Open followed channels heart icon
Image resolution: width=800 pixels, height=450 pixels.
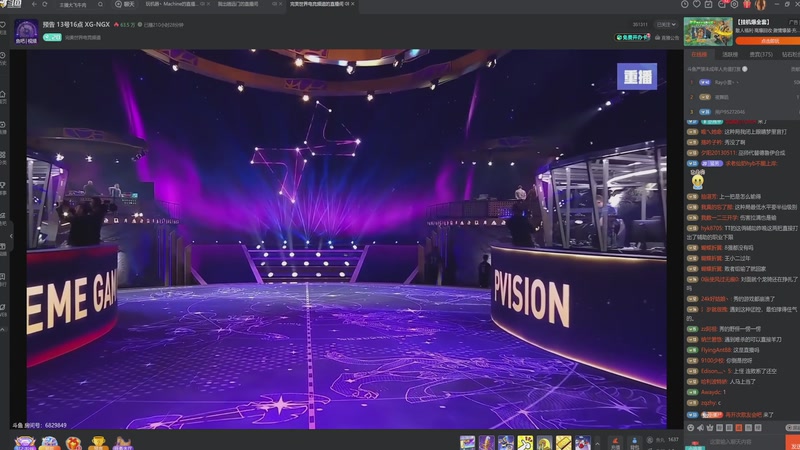click(x=696, y=4)
